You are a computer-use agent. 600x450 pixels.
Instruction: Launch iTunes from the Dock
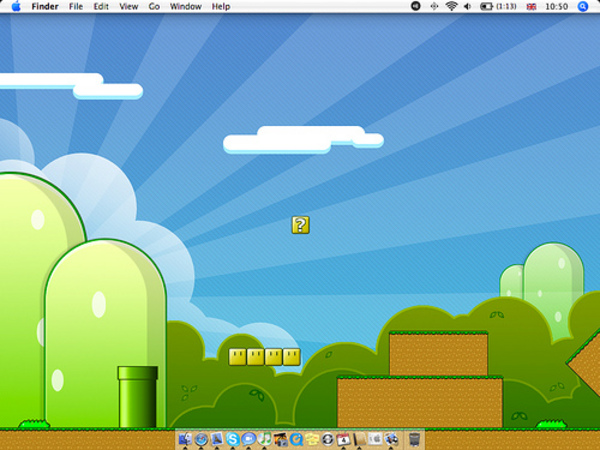click(264, 439)
